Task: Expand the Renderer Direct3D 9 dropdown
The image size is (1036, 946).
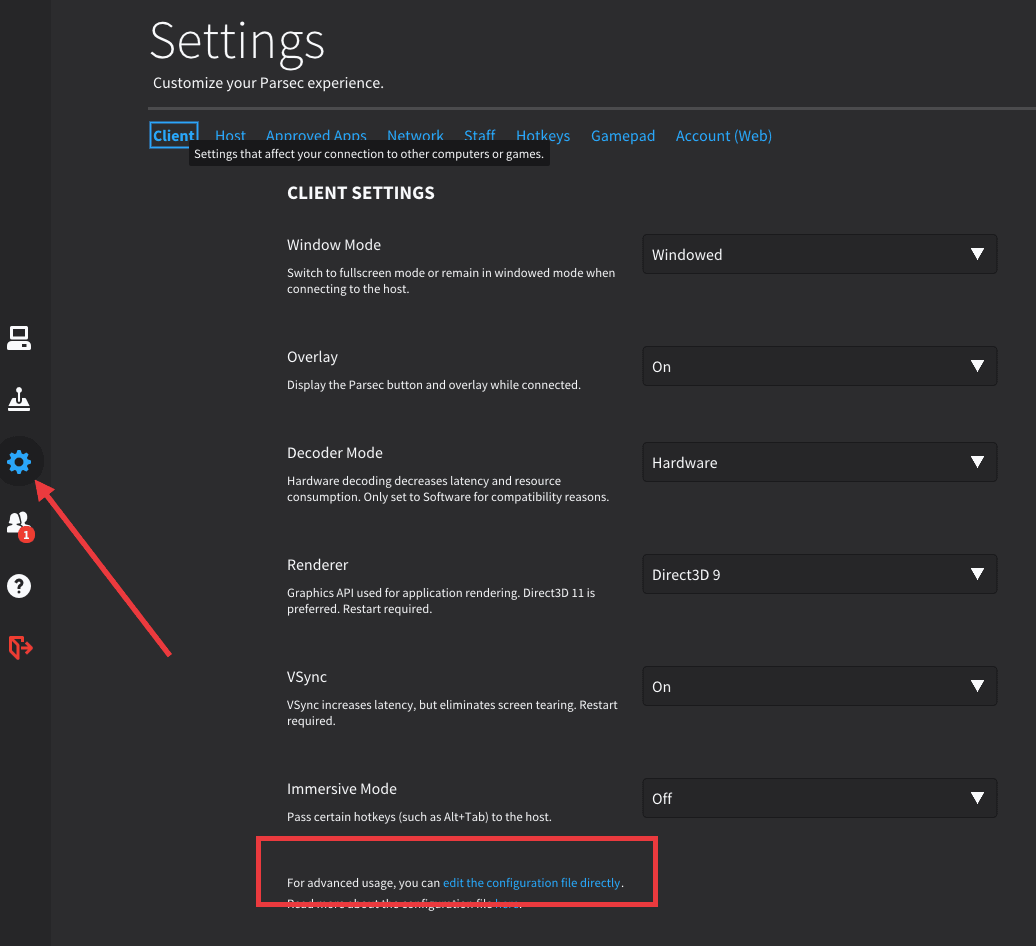Action: [x=819, y=574]
